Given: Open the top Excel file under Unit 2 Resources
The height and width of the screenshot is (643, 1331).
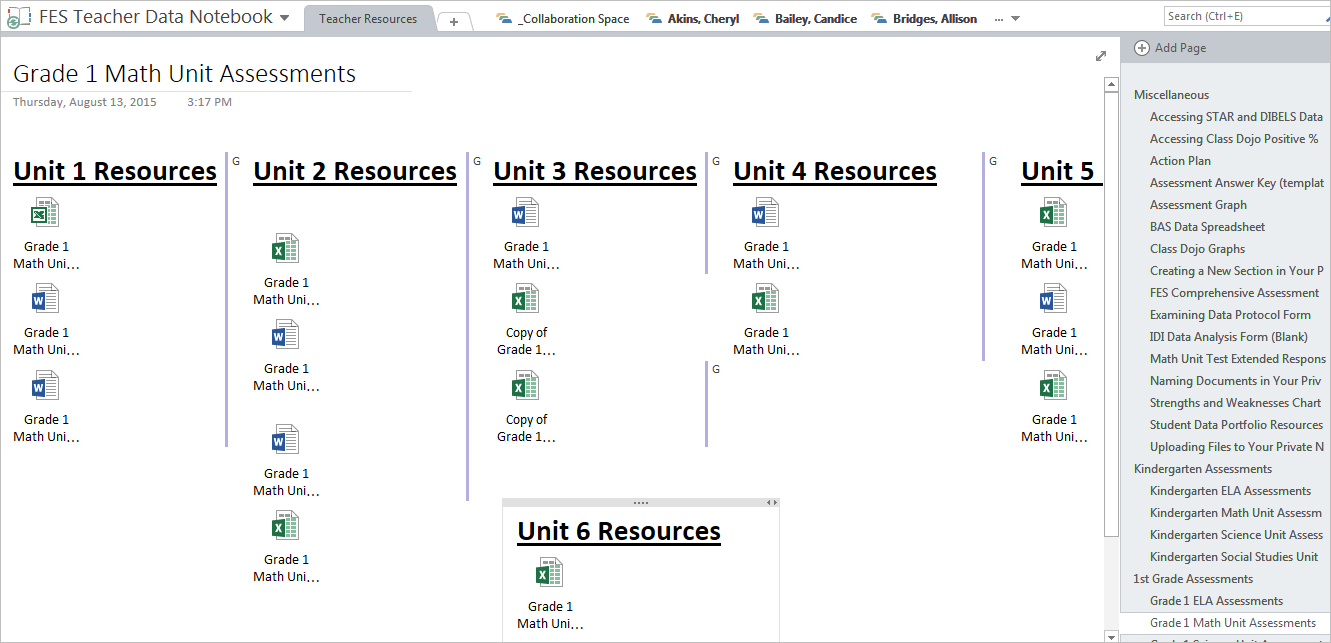Looking at the screenshot, I should 285,249.
